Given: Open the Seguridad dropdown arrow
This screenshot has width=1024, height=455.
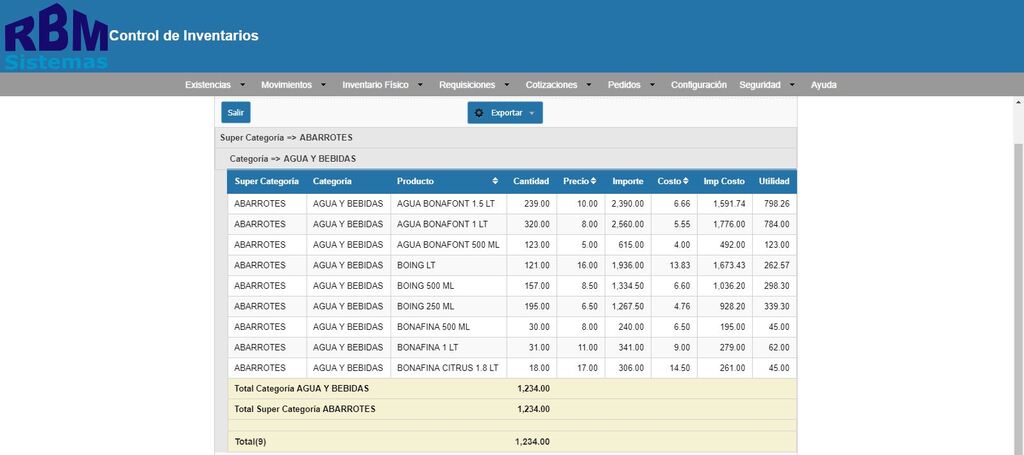Looking at the screenshot, I should pos(792,85).
